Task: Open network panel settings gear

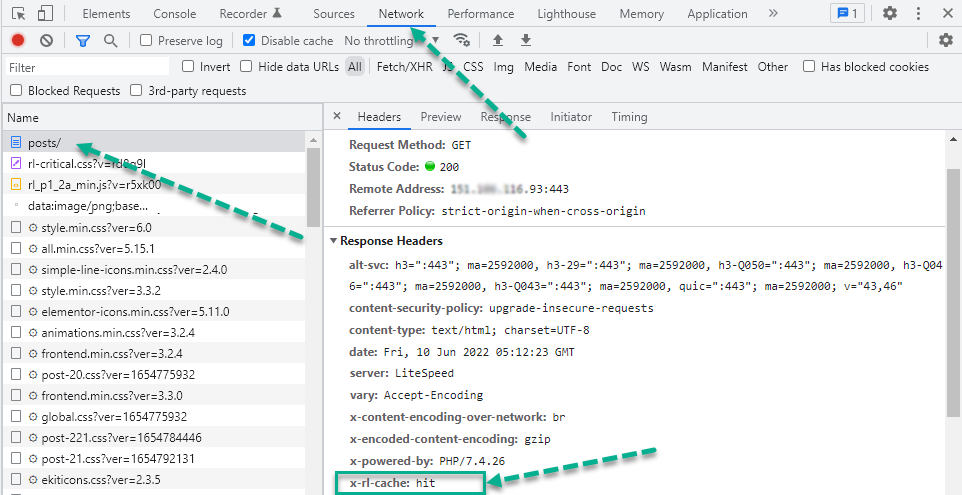Action: tap(946, 40)
